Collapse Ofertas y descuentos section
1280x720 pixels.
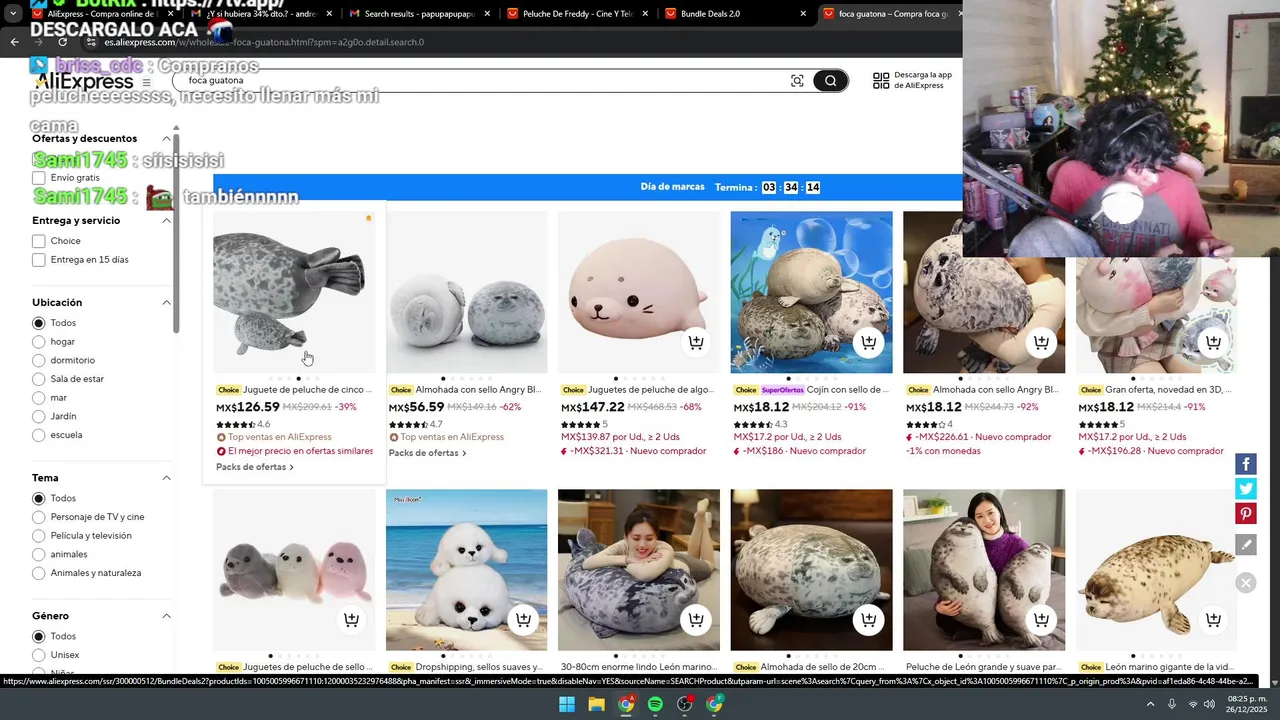click(x=166, y=139)
